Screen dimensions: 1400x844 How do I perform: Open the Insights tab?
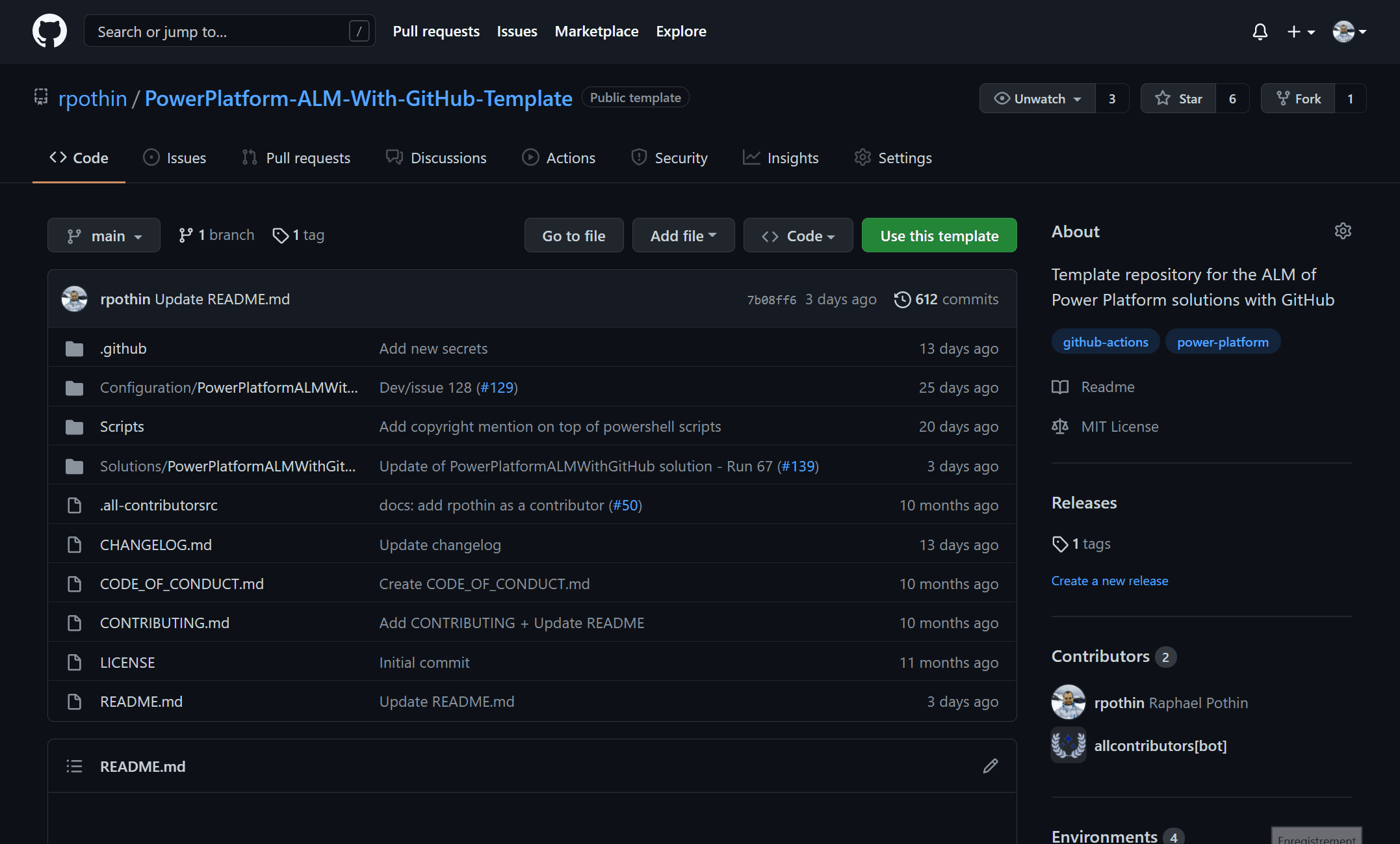click(x=781, y=157)
